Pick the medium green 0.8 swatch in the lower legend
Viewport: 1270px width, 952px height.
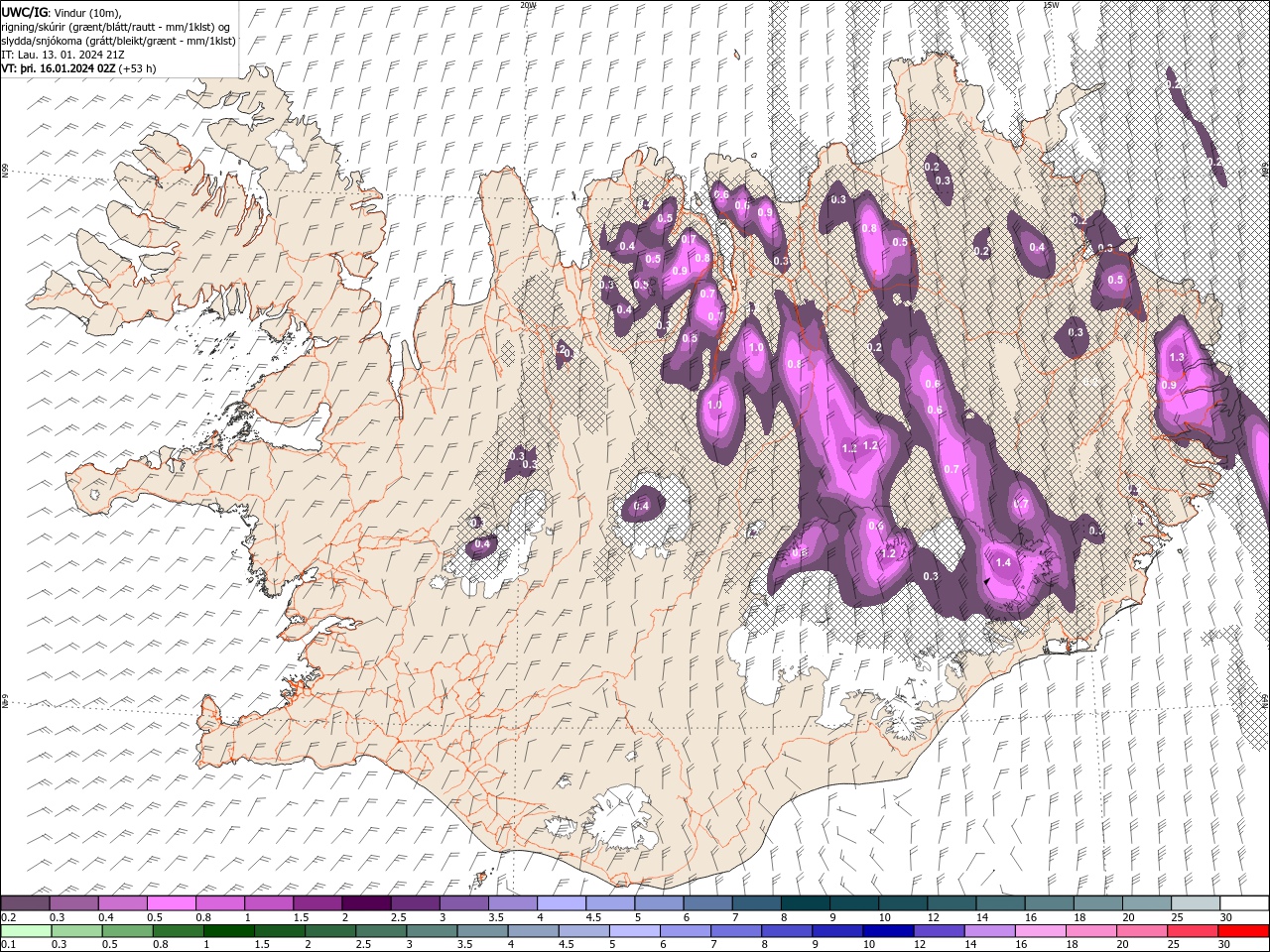[x=178, y=931]
